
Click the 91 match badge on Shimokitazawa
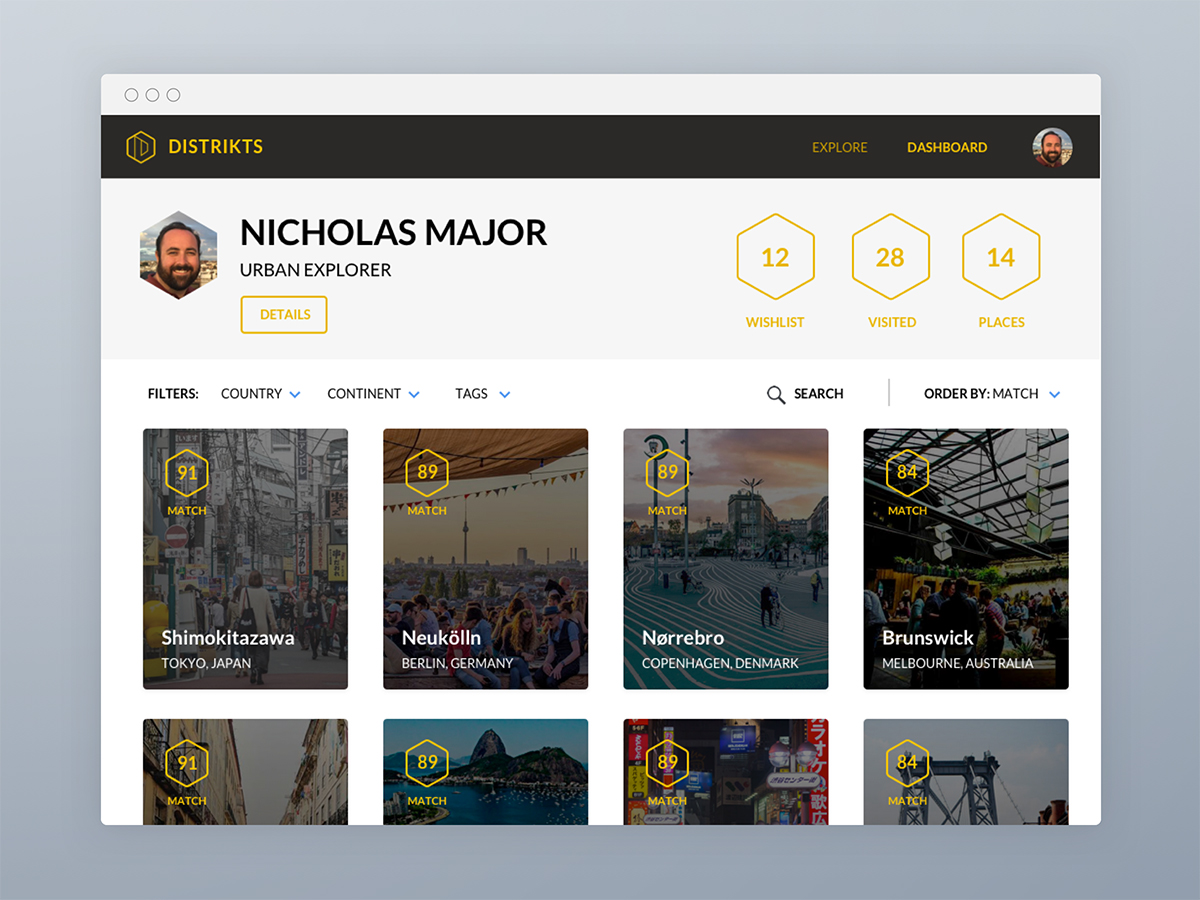pyautogui.click(x=187, y=473)
